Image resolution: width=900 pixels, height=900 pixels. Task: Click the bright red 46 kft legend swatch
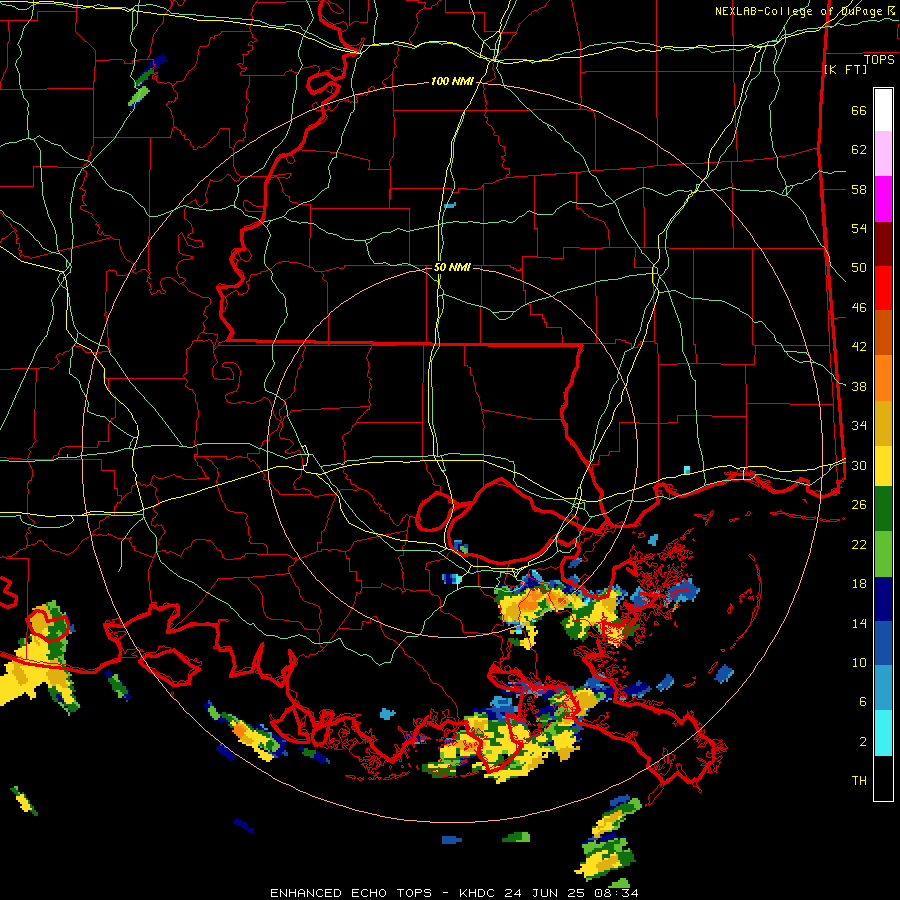[x=883, y=288]
